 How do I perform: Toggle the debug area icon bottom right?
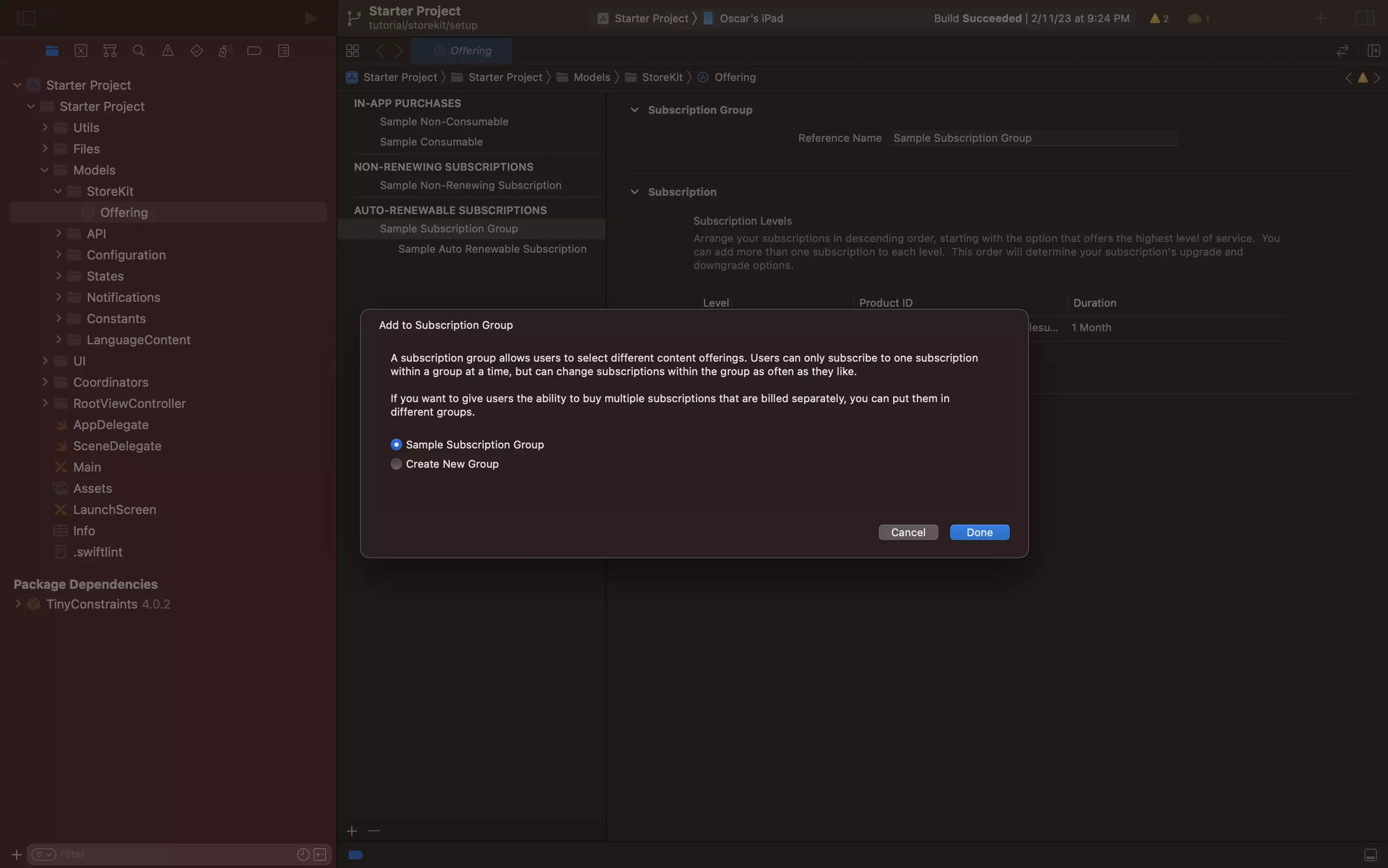pos(1370,855)
